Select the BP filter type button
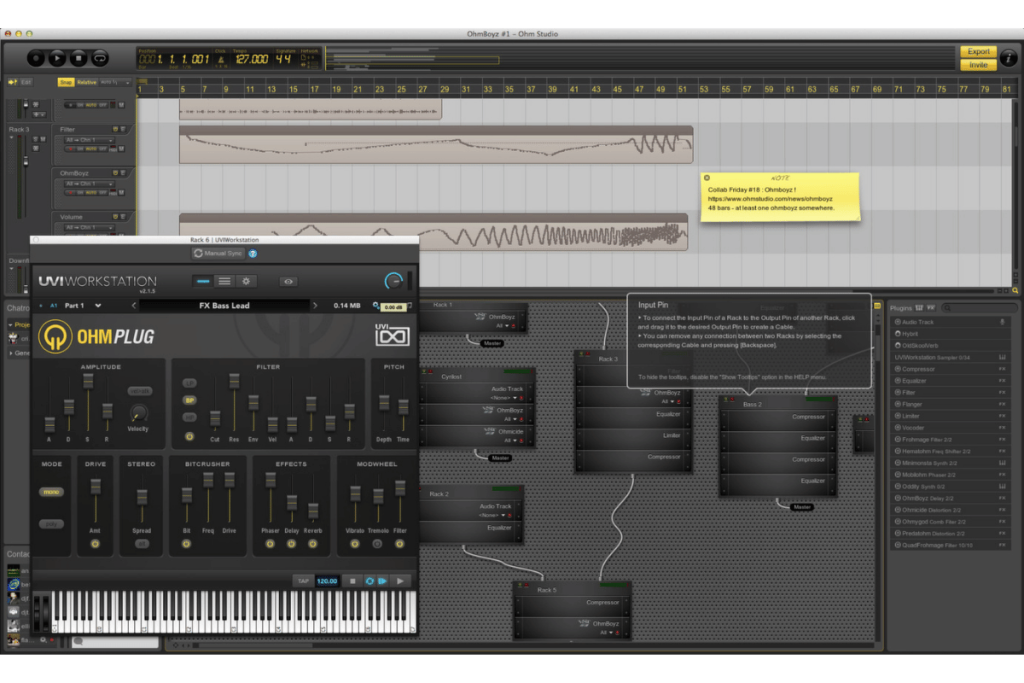Screen dimensions: 1024x683 [189, 400]
